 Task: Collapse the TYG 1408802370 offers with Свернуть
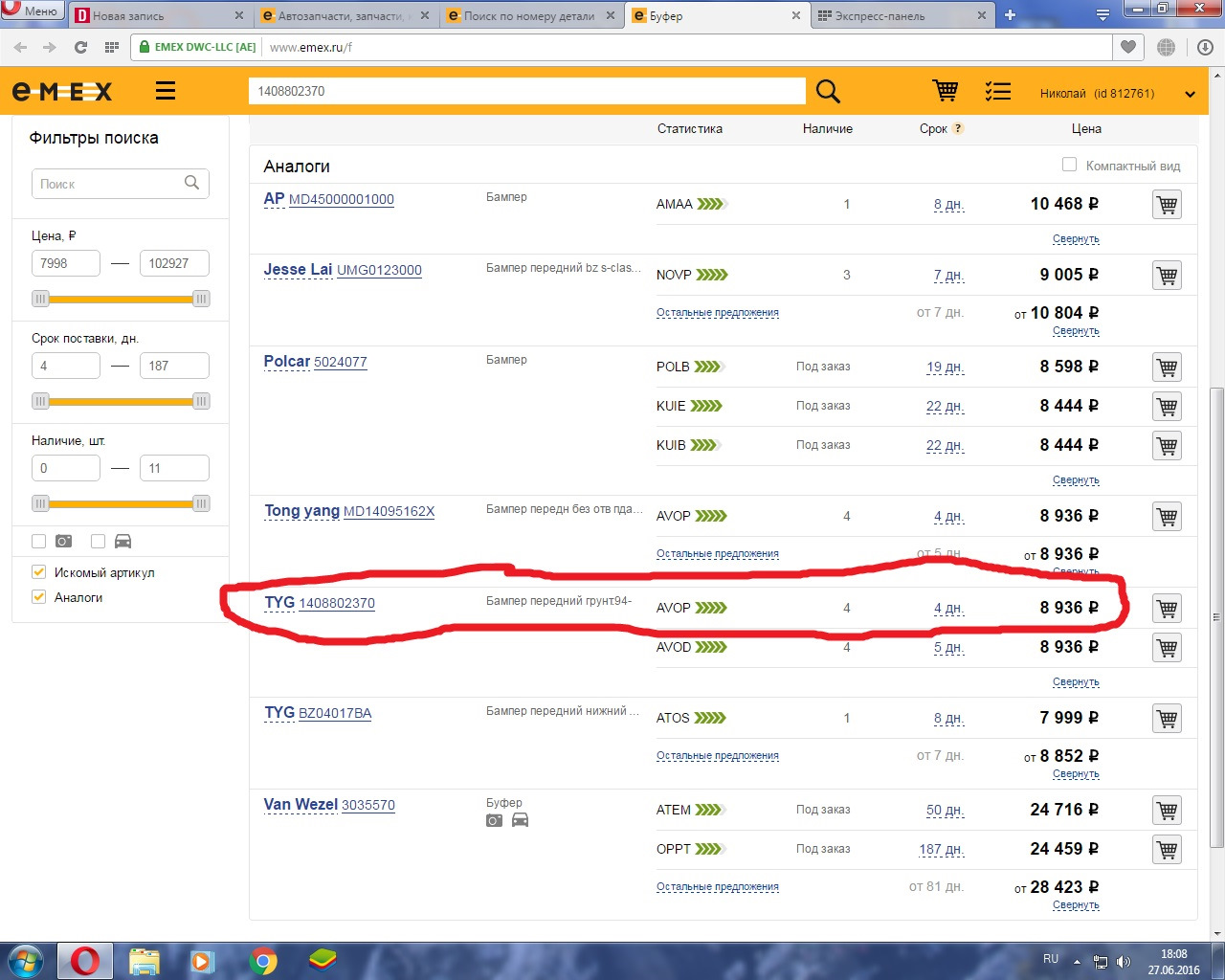1076,682
